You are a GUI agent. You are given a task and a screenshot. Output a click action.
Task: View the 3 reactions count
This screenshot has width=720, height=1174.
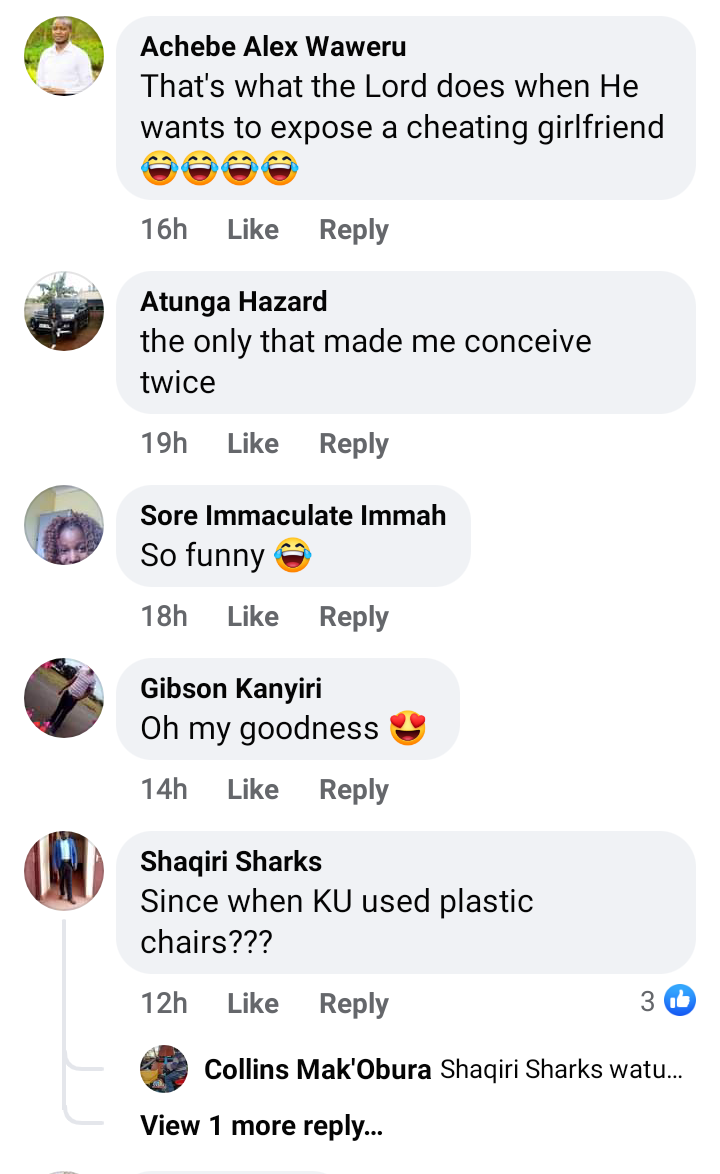click(648, 1000)
